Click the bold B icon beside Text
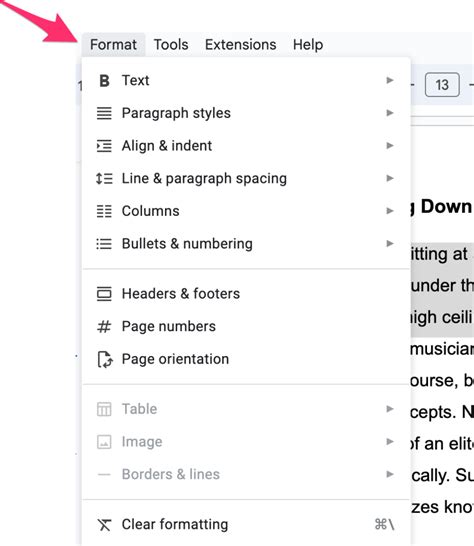 coord(104,80)
